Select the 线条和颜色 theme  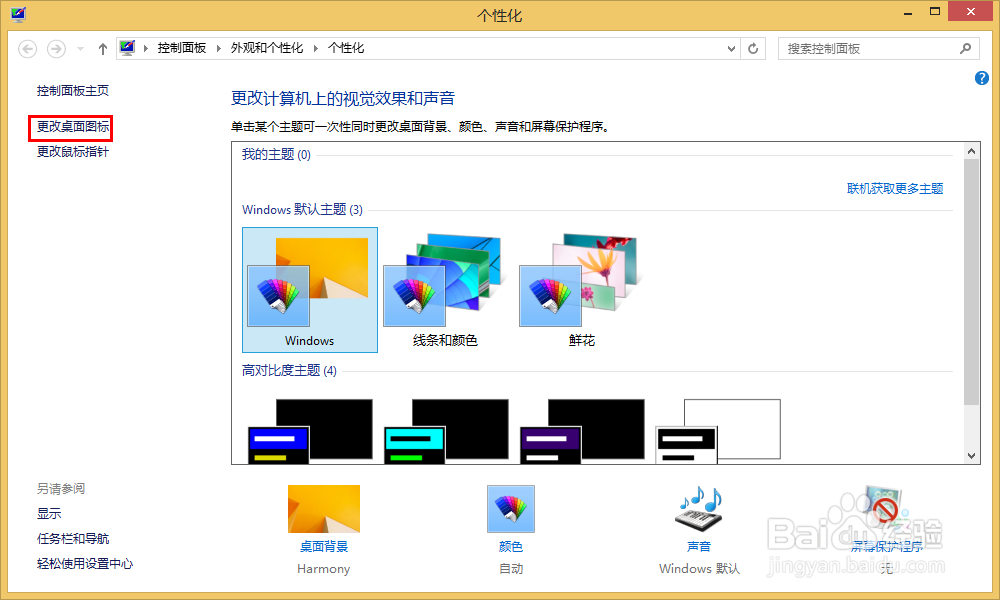[x=445, y=289]
